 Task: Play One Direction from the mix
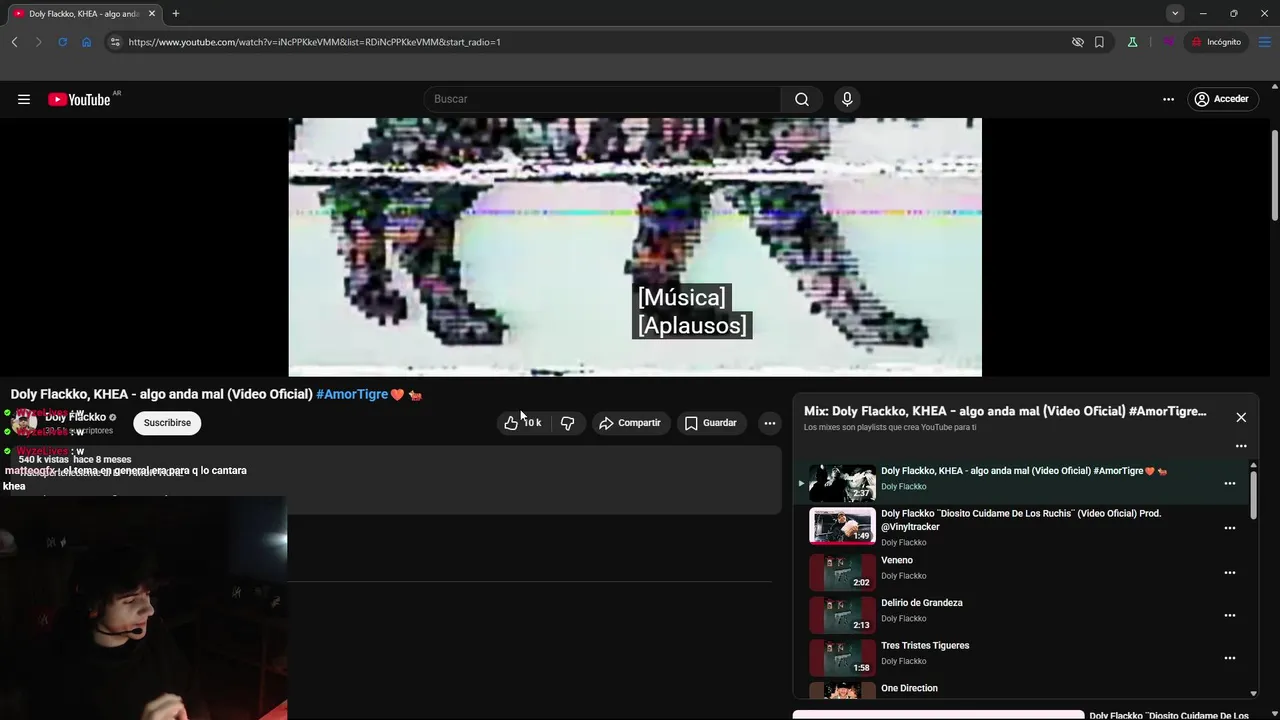909,688
